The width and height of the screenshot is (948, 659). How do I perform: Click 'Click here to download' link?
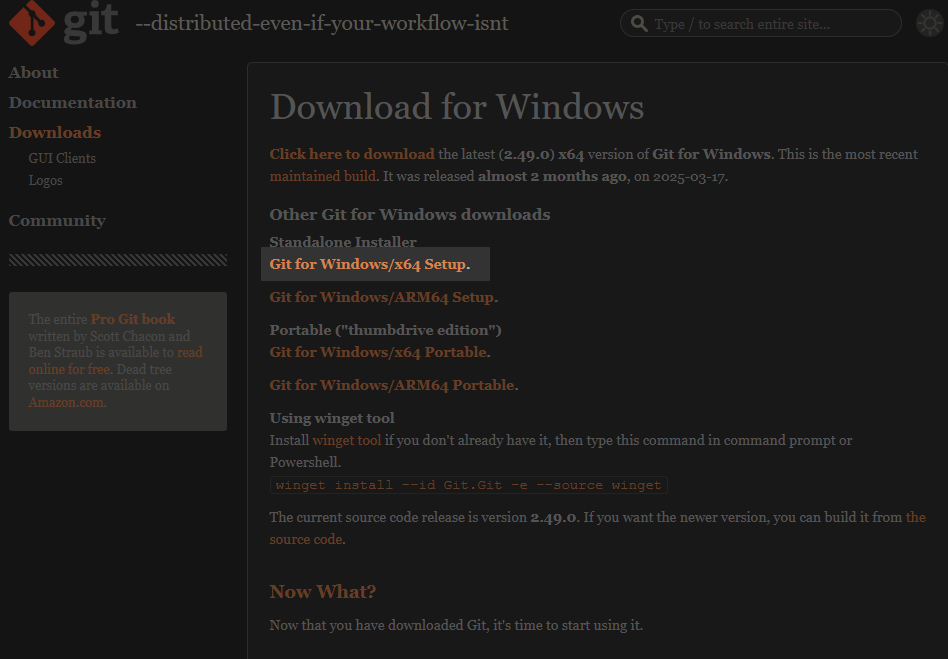352,154
